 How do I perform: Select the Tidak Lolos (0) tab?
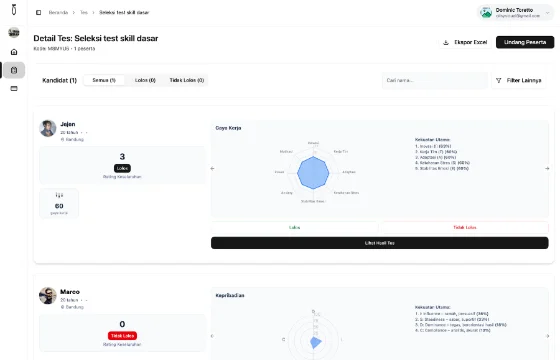(186, 80)
